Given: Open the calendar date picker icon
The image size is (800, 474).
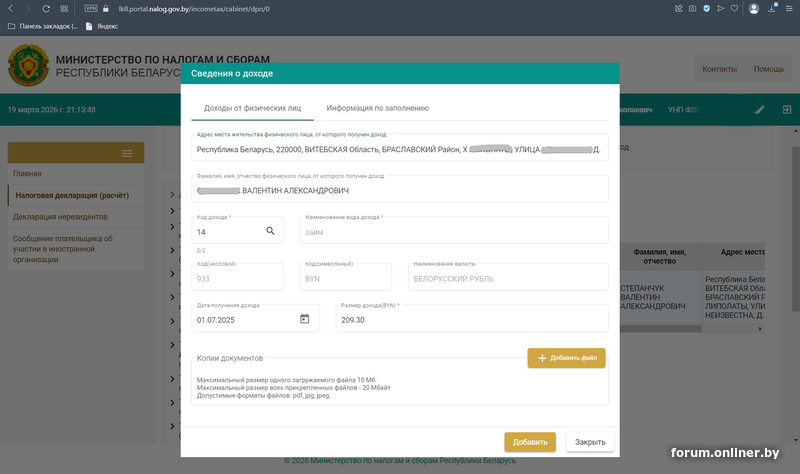Looking at the screenshot, I should tap(305, 319).
